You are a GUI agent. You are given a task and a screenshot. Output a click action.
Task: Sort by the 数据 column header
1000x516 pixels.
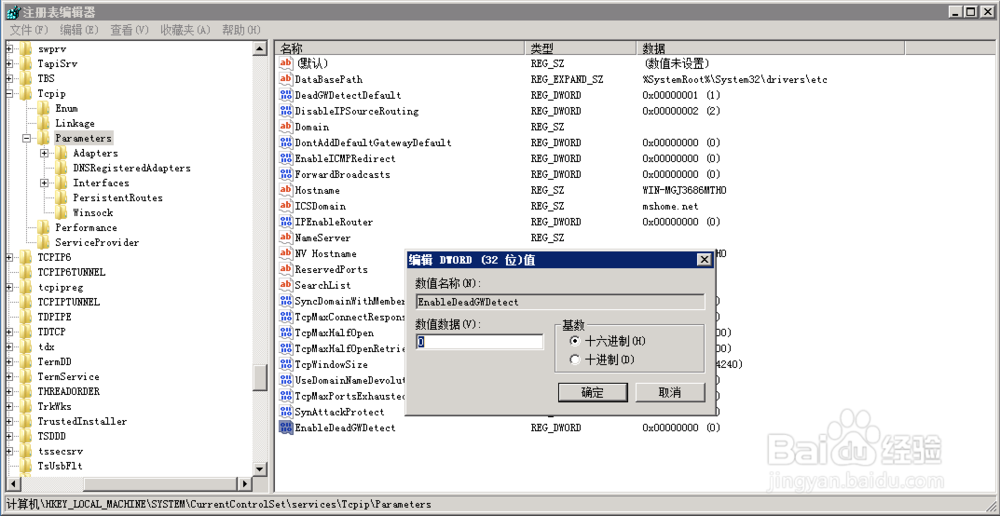click(770, 48)
